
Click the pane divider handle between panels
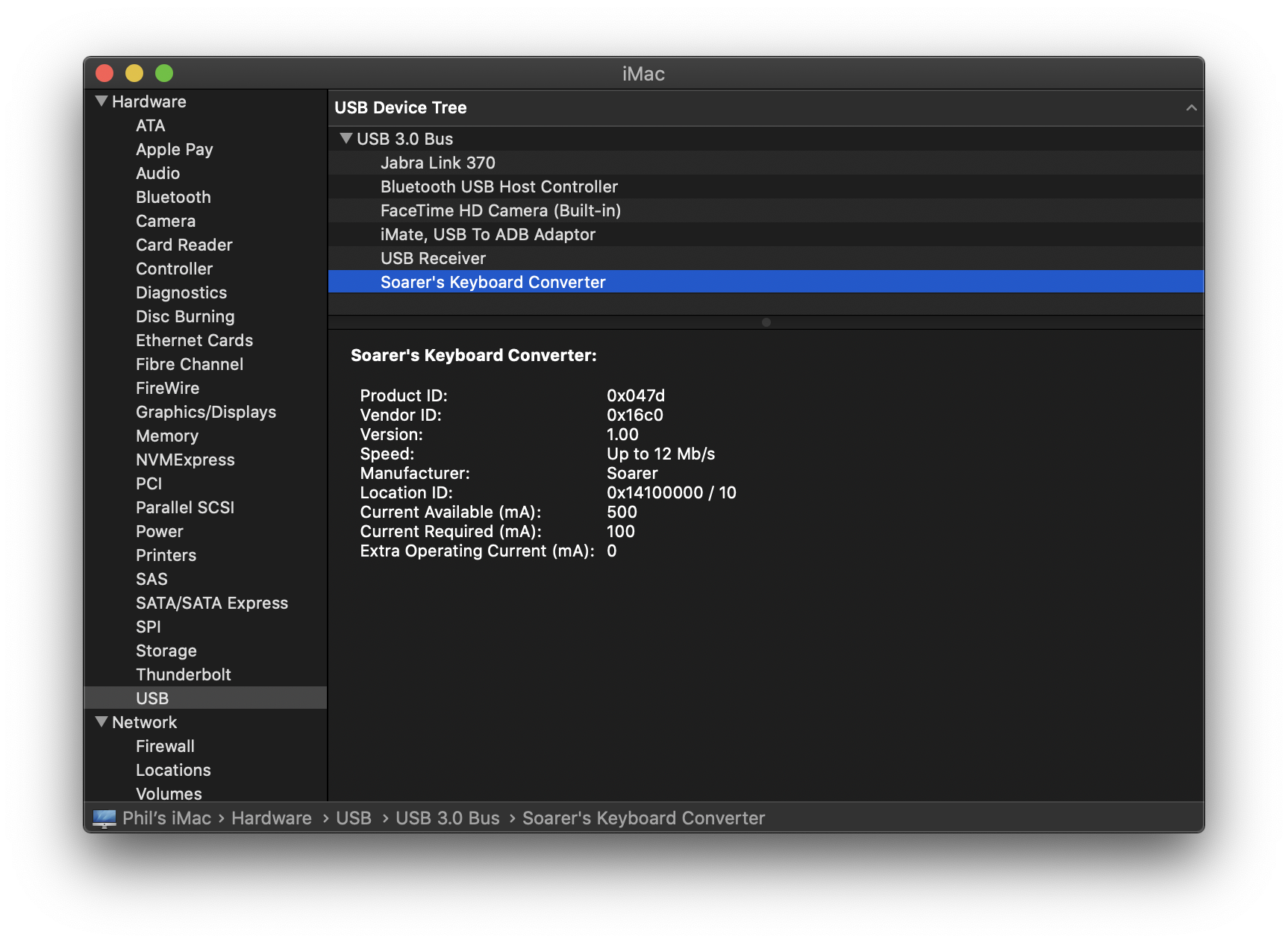766,322
